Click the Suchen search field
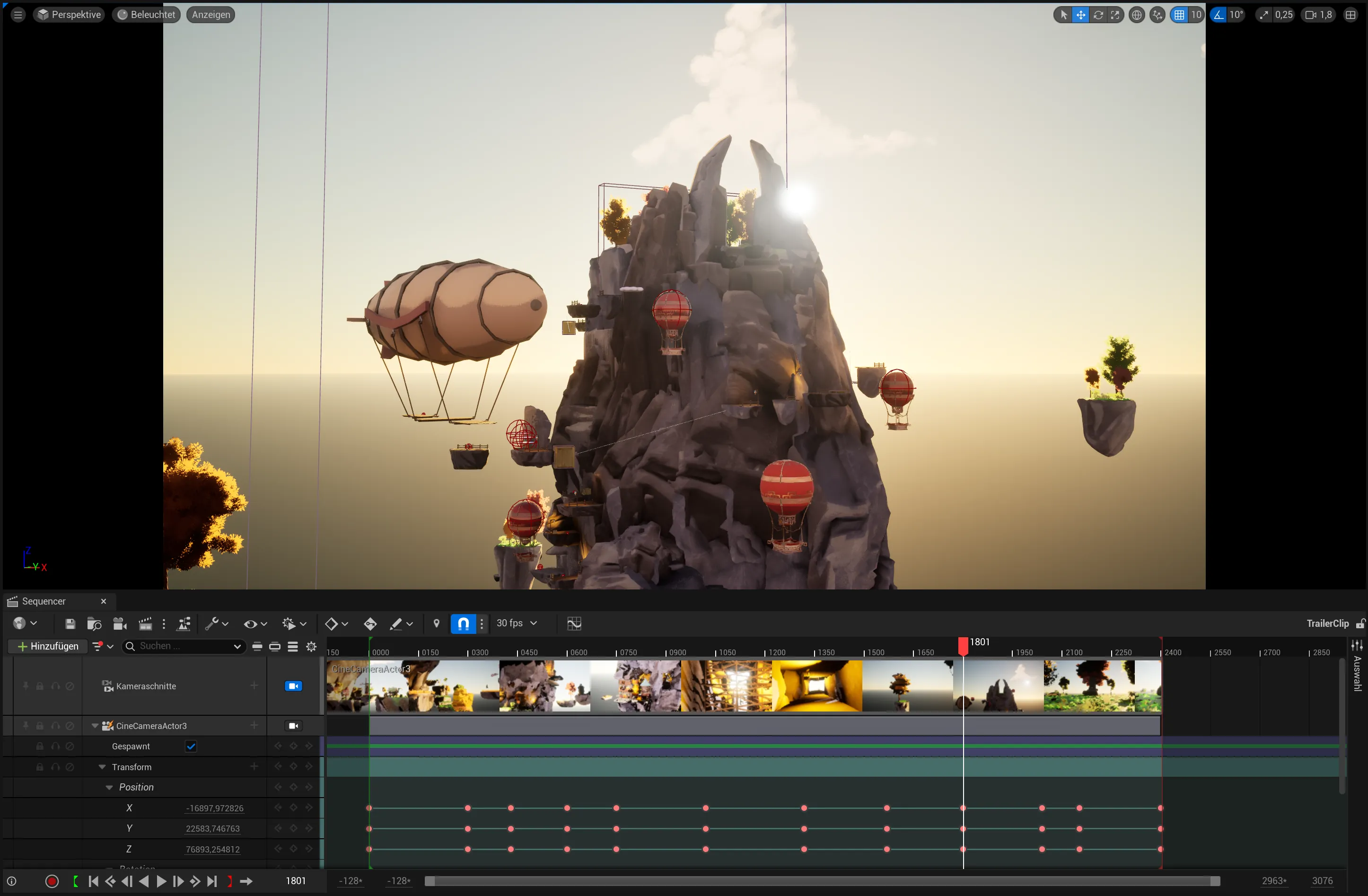 click(x=184, y=647)
